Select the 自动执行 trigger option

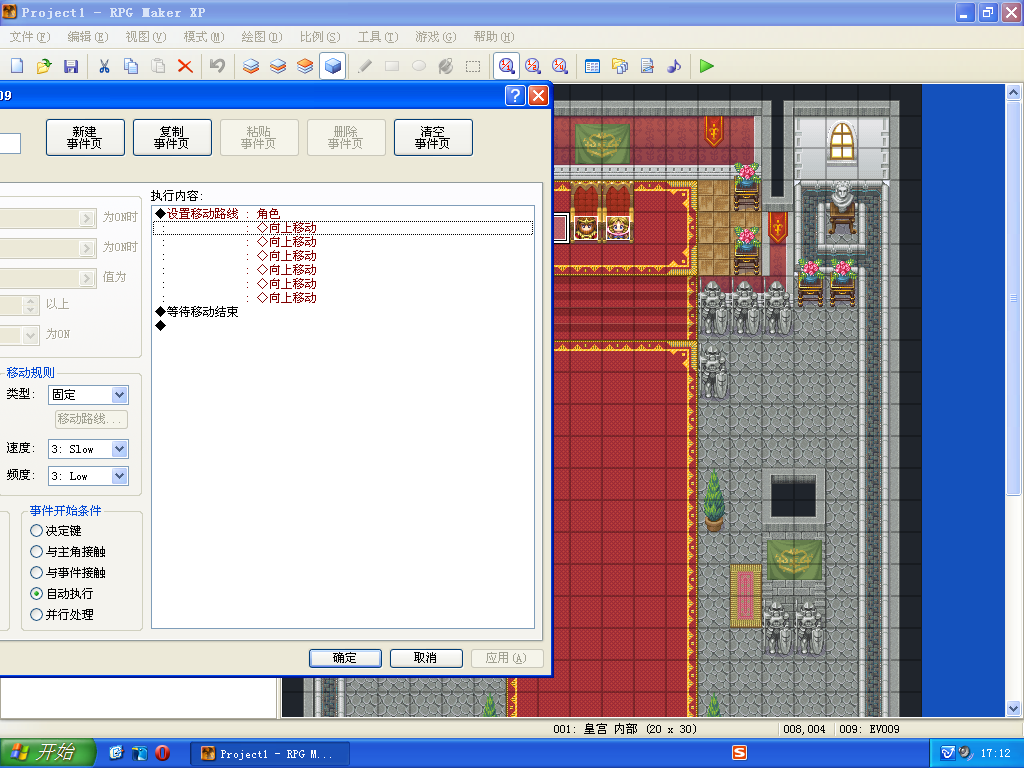62,594
